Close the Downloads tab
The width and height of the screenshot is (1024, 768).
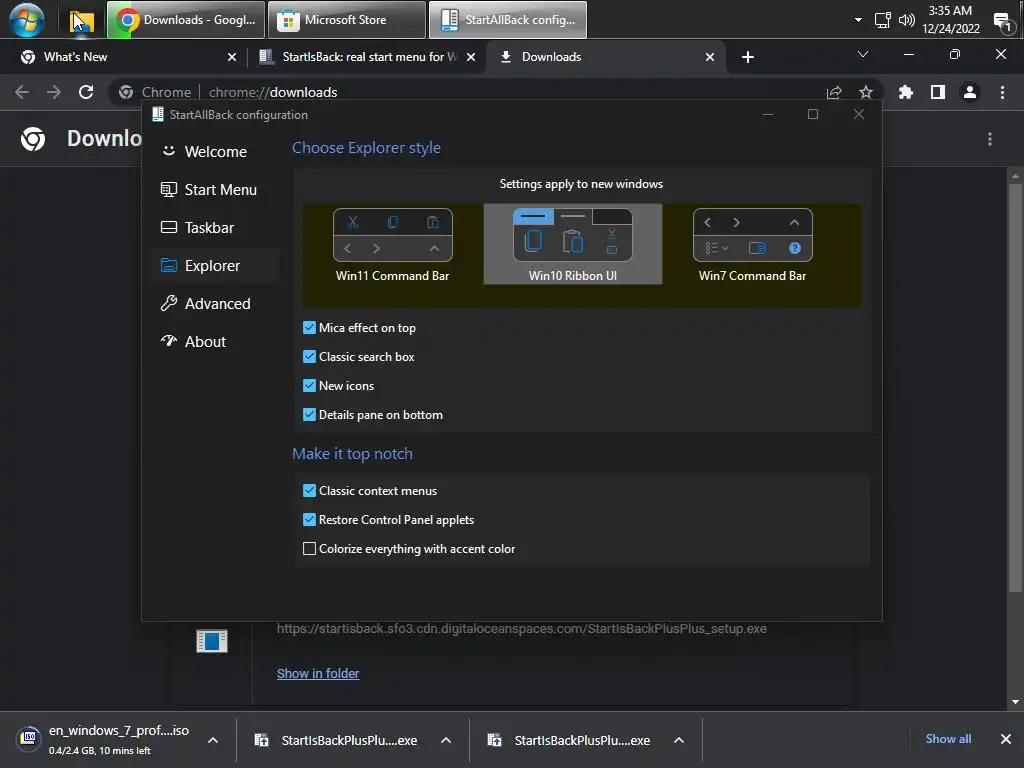coord(710,57)
